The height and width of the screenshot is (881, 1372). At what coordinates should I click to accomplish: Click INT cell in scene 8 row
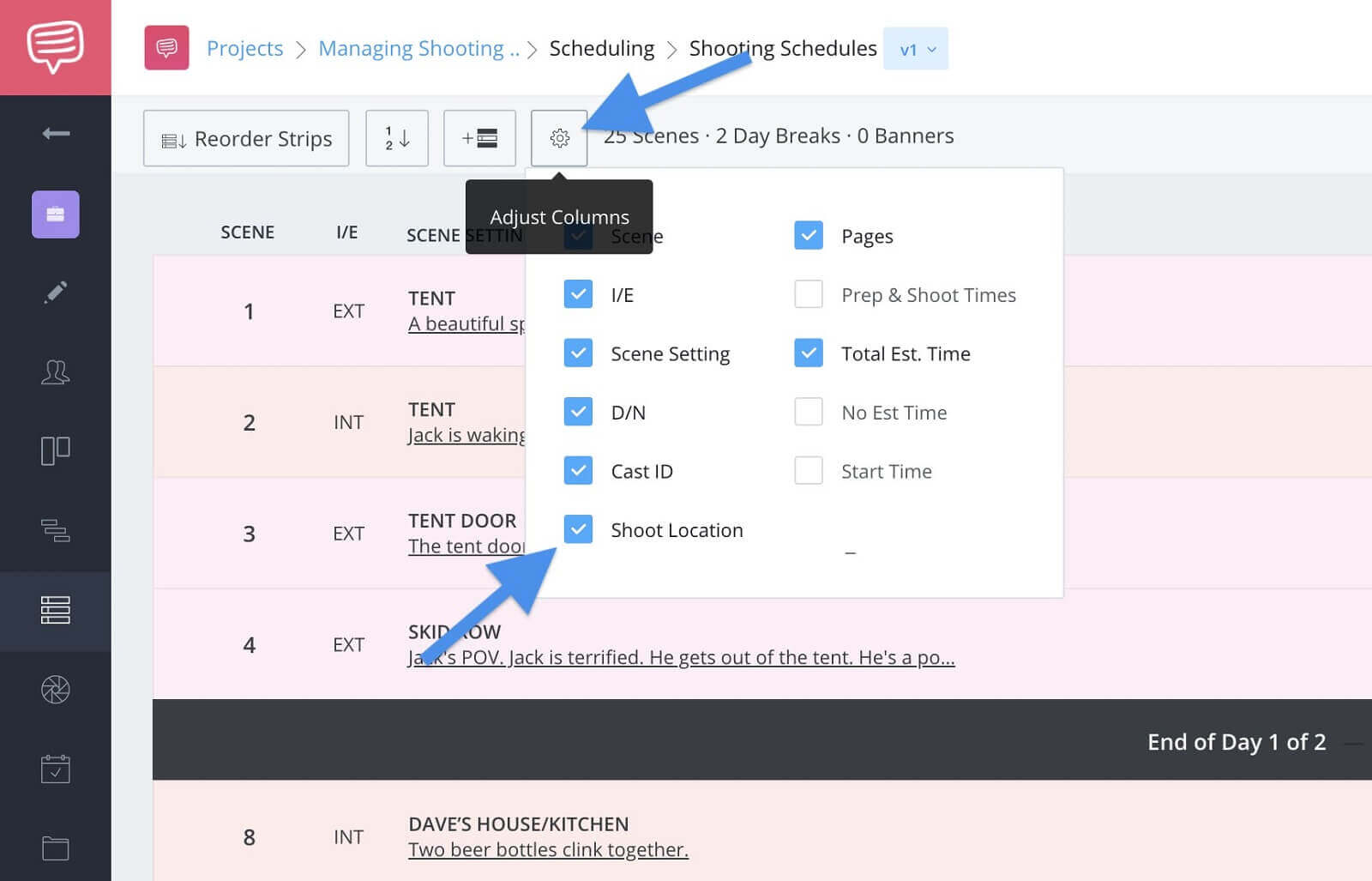(x=349, y=837)
